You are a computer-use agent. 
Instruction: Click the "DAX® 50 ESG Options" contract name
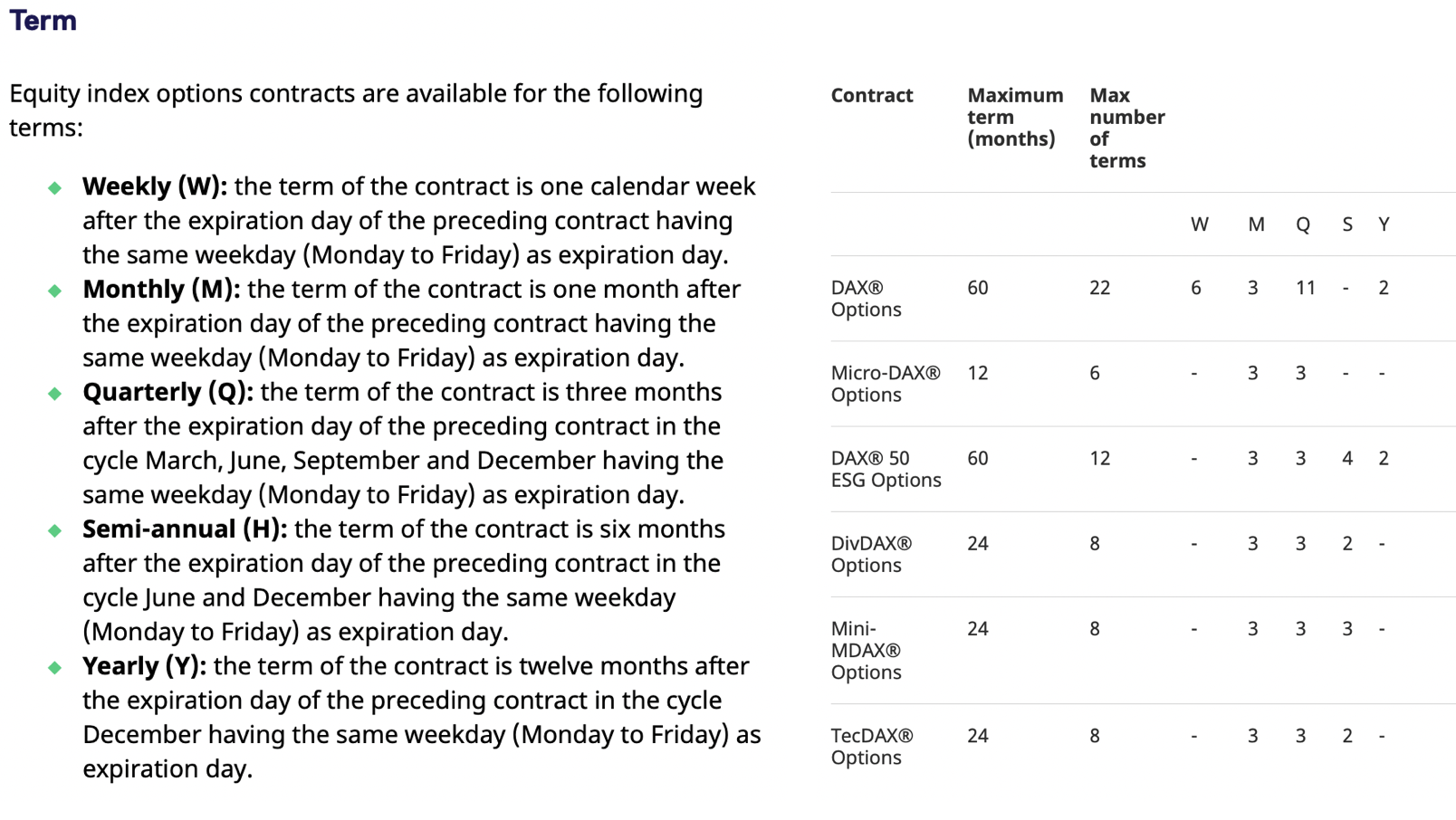[885, 469]
